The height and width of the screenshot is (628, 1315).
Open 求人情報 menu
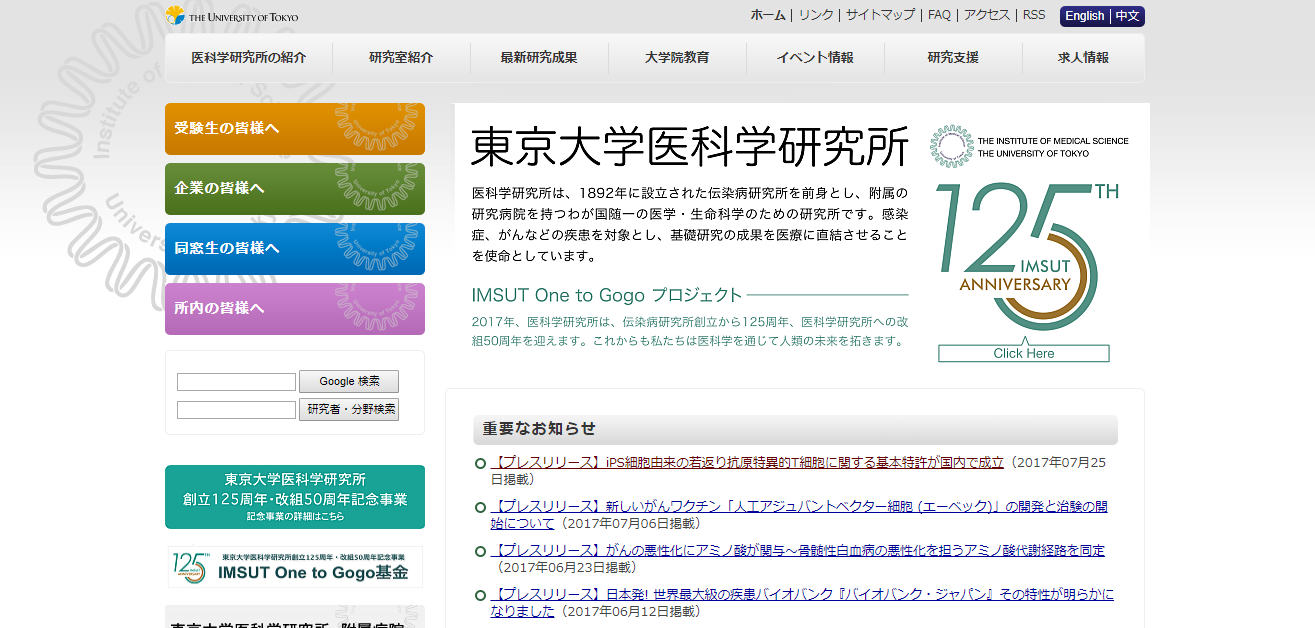tap(1083, 58)
